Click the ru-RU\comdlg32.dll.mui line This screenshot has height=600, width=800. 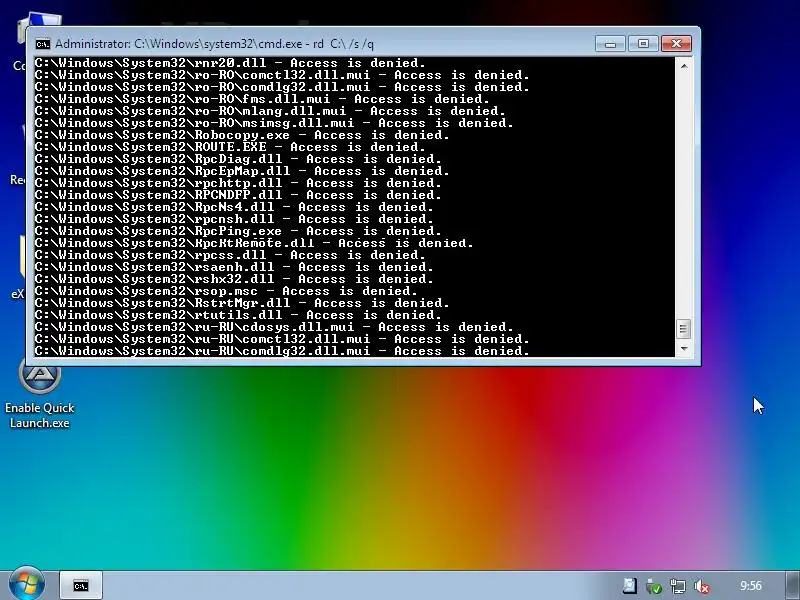[x=282, y=351]
